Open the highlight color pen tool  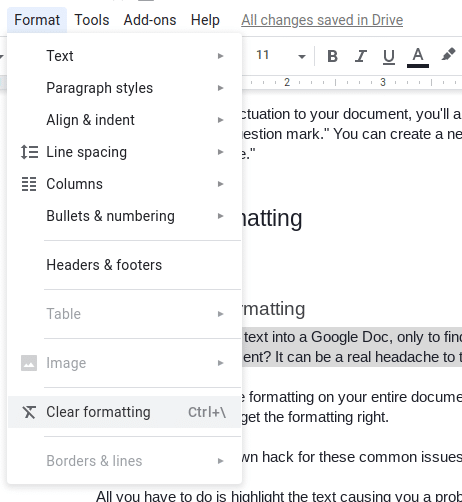pyautogui.click(x=448, y=55)
